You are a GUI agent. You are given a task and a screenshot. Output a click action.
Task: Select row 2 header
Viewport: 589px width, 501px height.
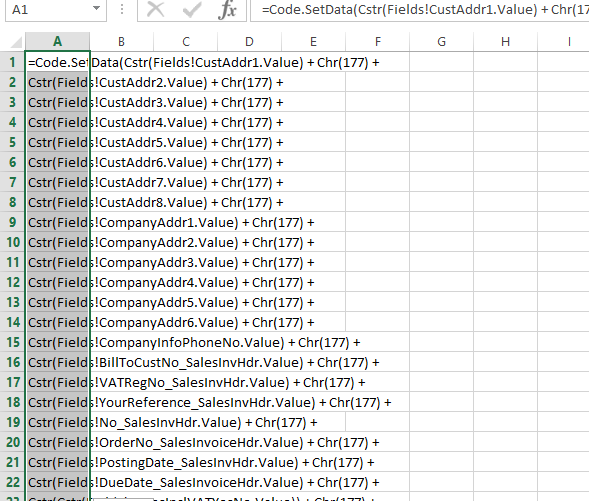[12, 82]
